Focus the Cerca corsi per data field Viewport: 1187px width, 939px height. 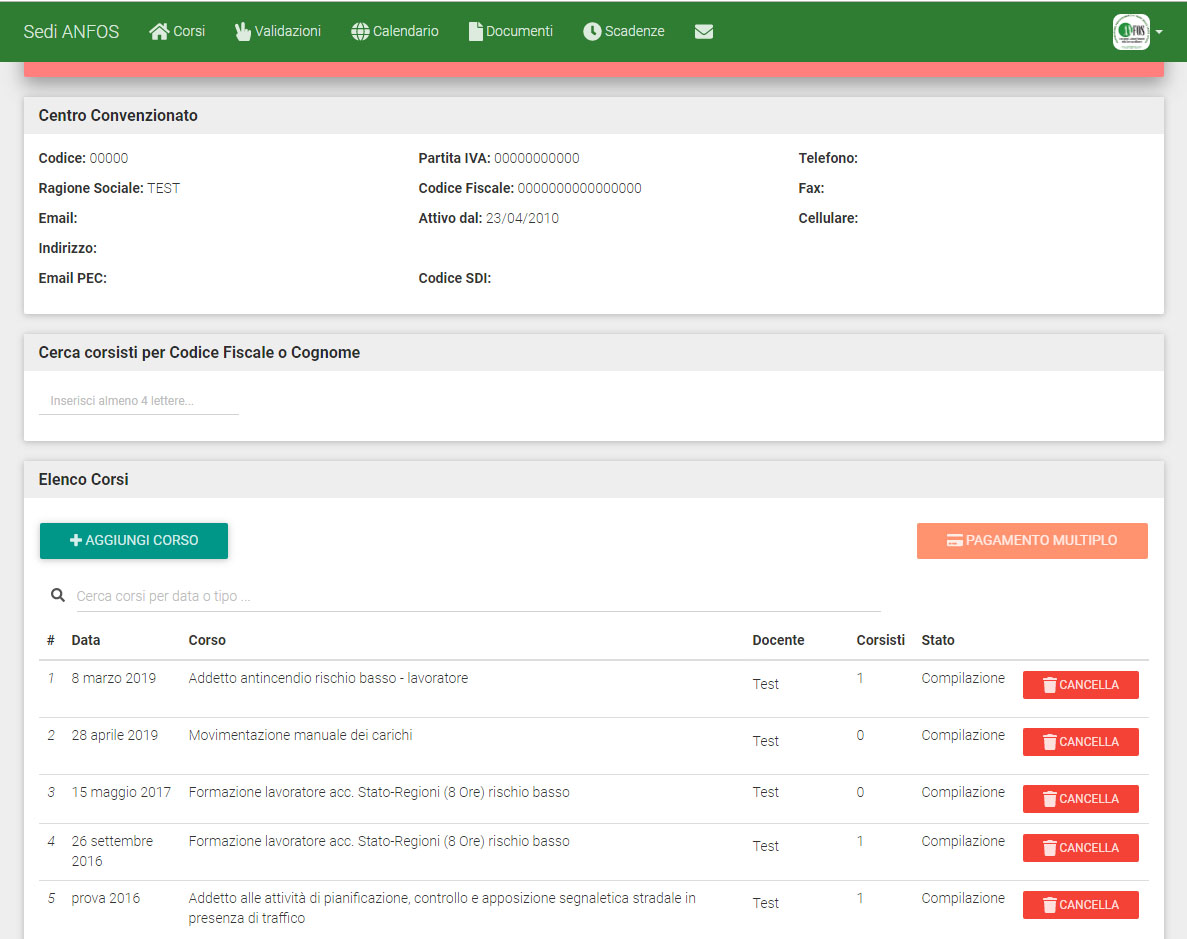pyautogui.click(x=478, y=596)
